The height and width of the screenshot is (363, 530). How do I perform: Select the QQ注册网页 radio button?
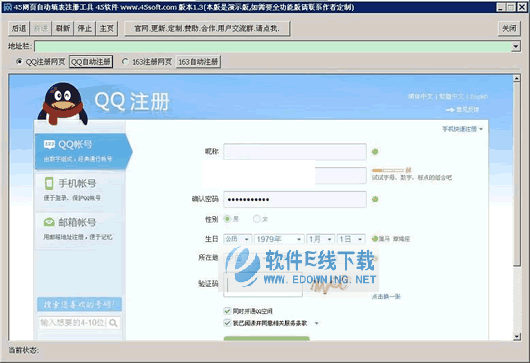[x=19, y=62]
